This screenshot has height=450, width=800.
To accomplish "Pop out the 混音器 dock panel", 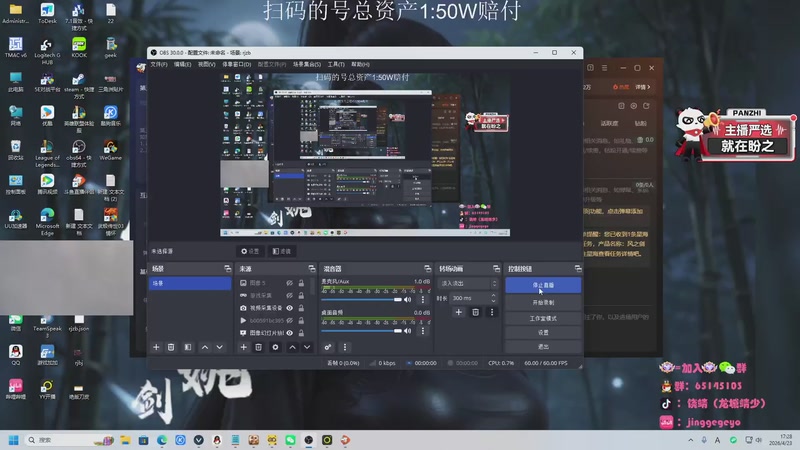I will 428,268.
